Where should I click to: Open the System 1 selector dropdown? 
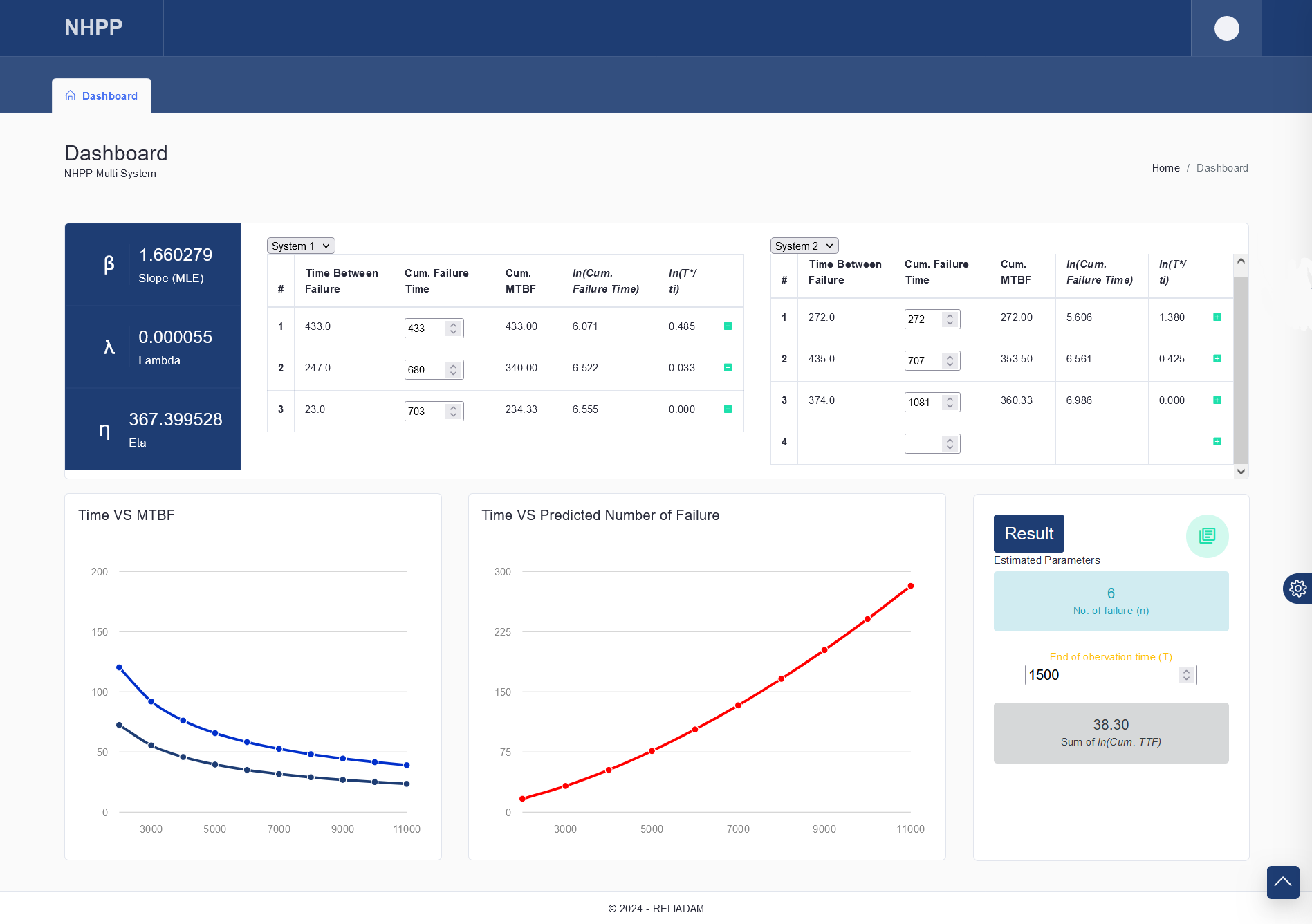[x=300, y=246]
